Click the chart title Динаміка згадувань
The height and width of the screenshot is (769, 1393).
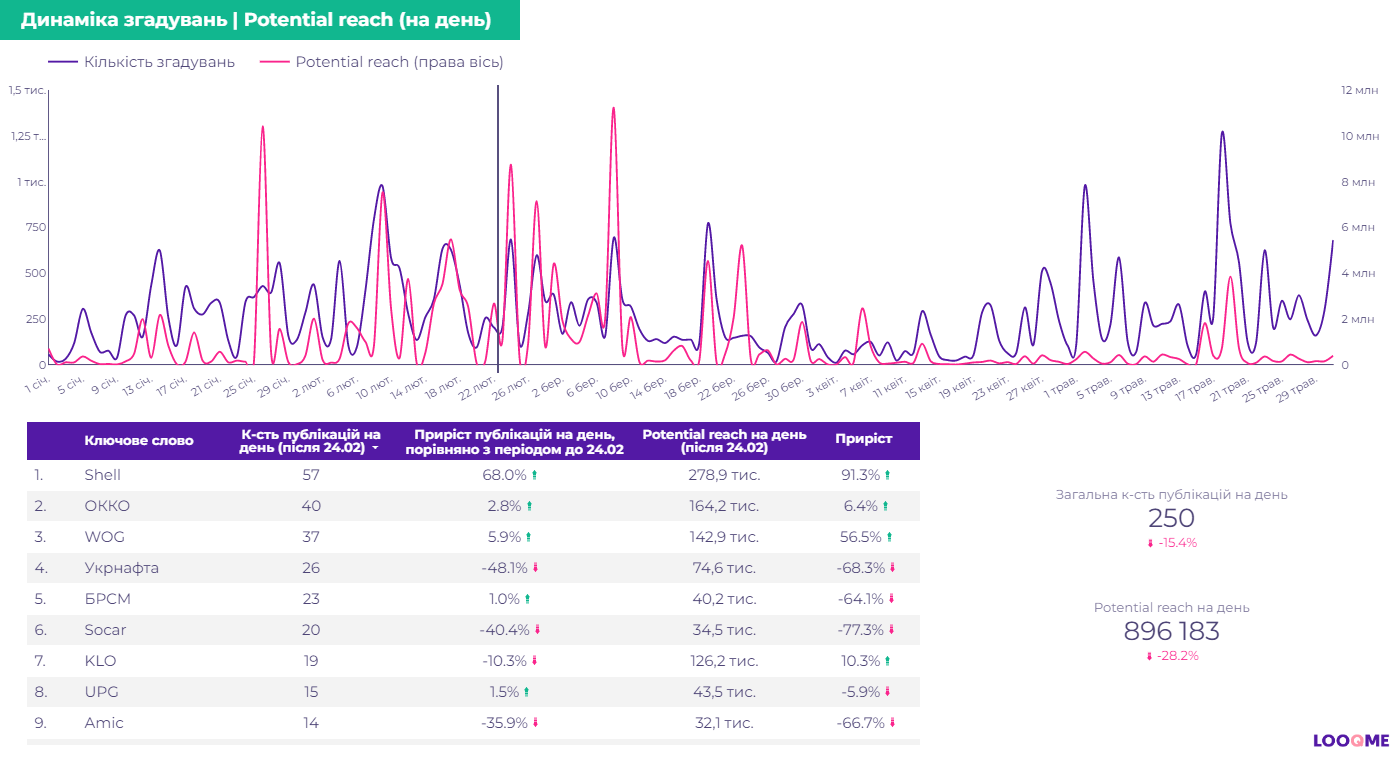[x=256, y=20]
